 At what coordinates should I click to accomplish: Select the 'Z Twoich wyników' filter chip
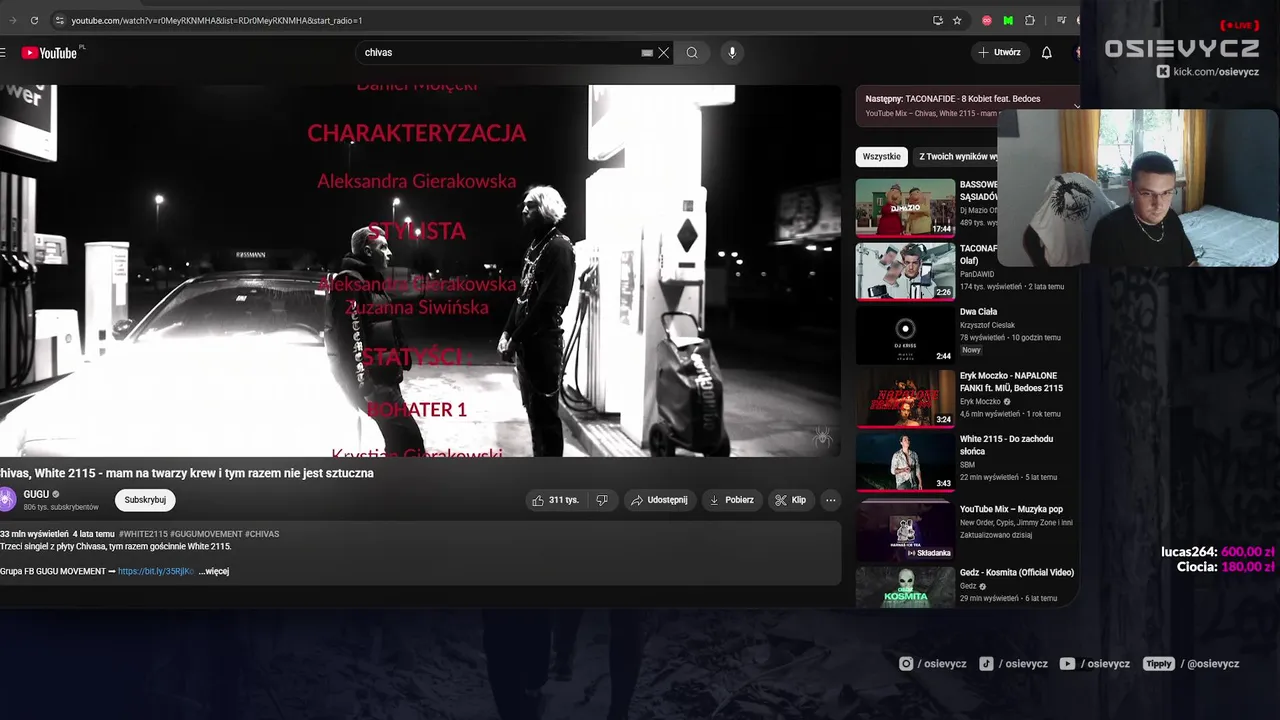click(x=957, y=156)
